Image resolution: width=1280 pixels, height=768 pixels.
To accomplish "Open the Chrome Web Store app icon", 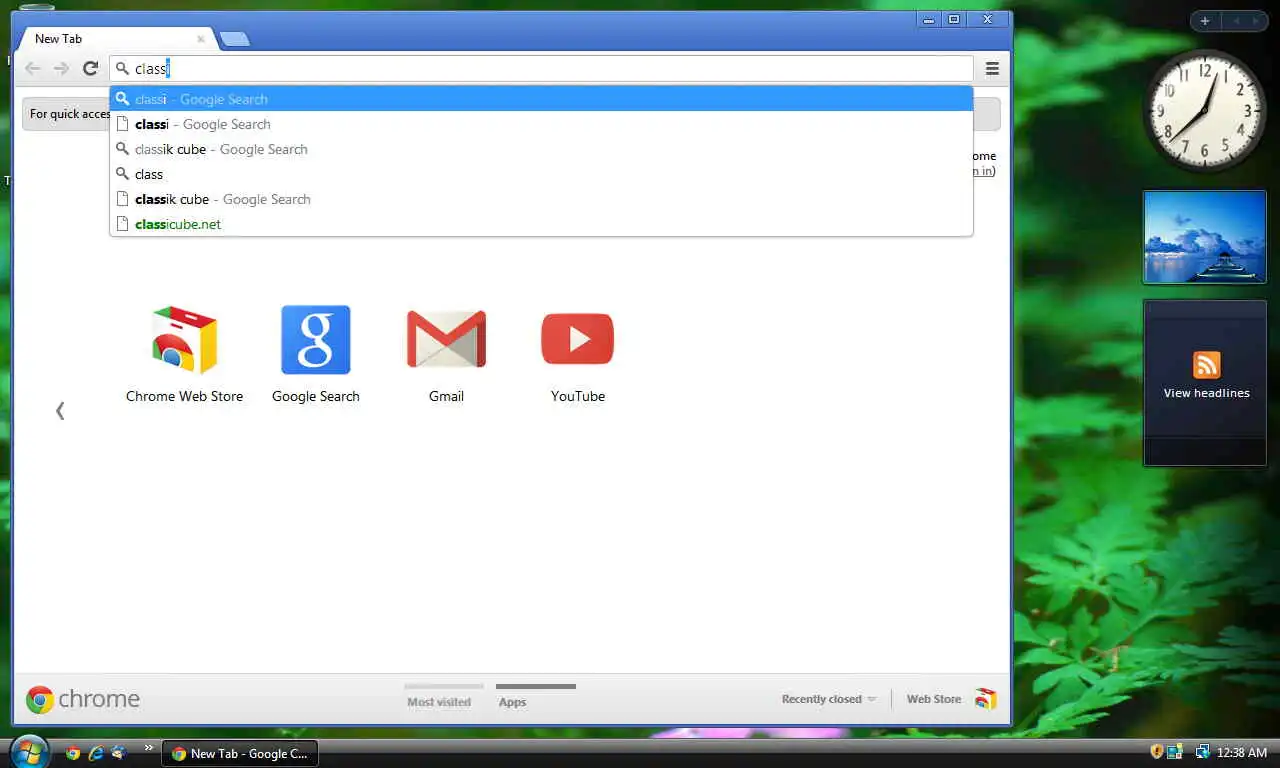I will pyautogui.click(x=185, y=341).
